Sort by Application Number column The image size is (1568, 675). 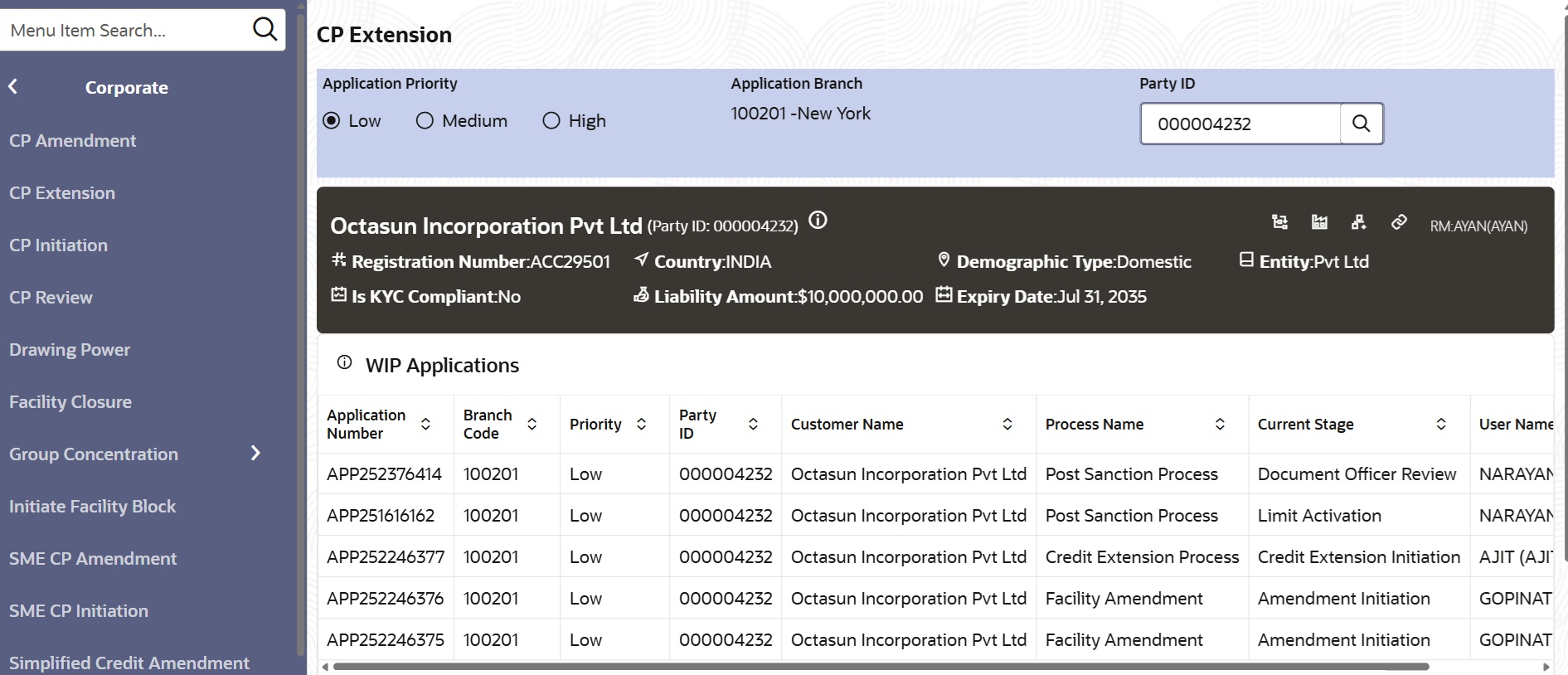point(425,424)
